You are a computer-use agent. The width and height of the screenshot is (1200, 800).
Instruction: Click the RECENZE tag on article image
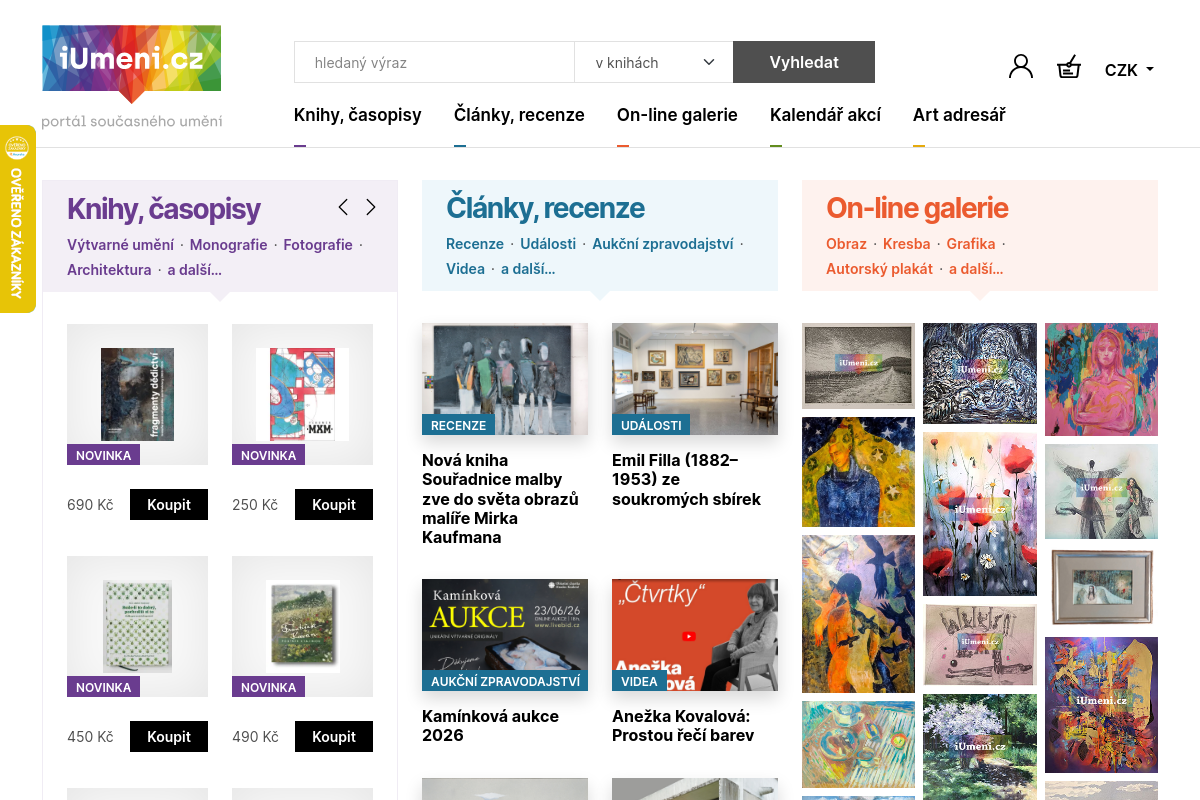pyautogui.click(x=458, y=425)
